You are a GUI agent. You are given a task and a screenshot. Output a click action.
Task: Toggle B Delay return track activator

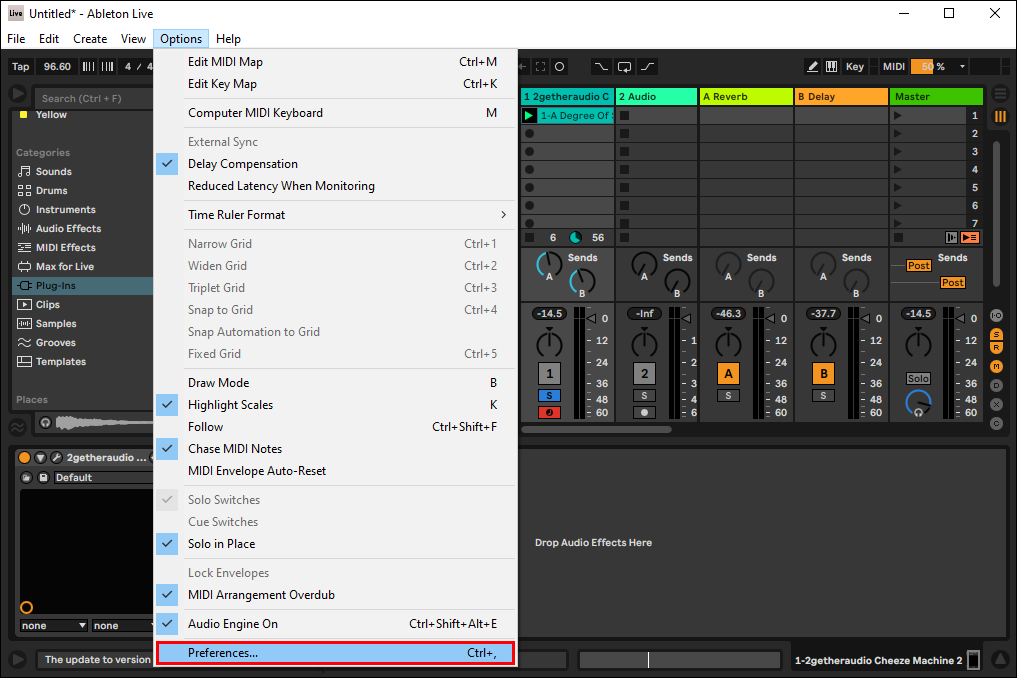pyautogui.click(x=824, y=374)
